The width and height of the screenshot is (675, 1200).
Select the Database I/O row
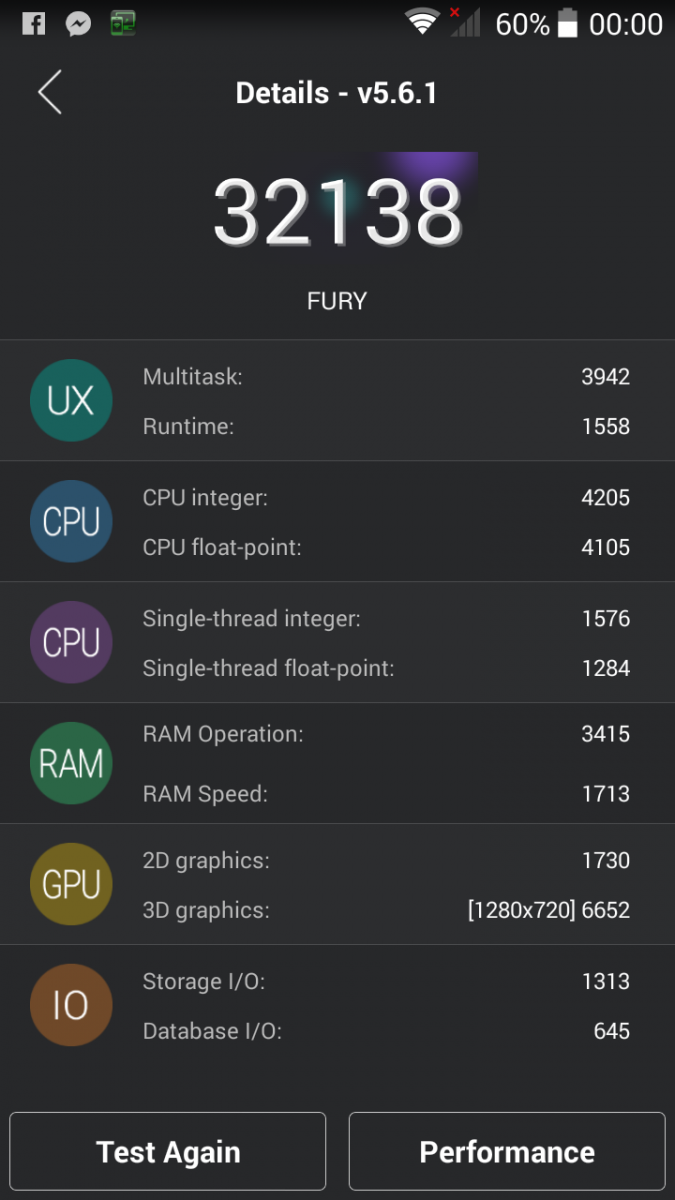click(386, 1031)
